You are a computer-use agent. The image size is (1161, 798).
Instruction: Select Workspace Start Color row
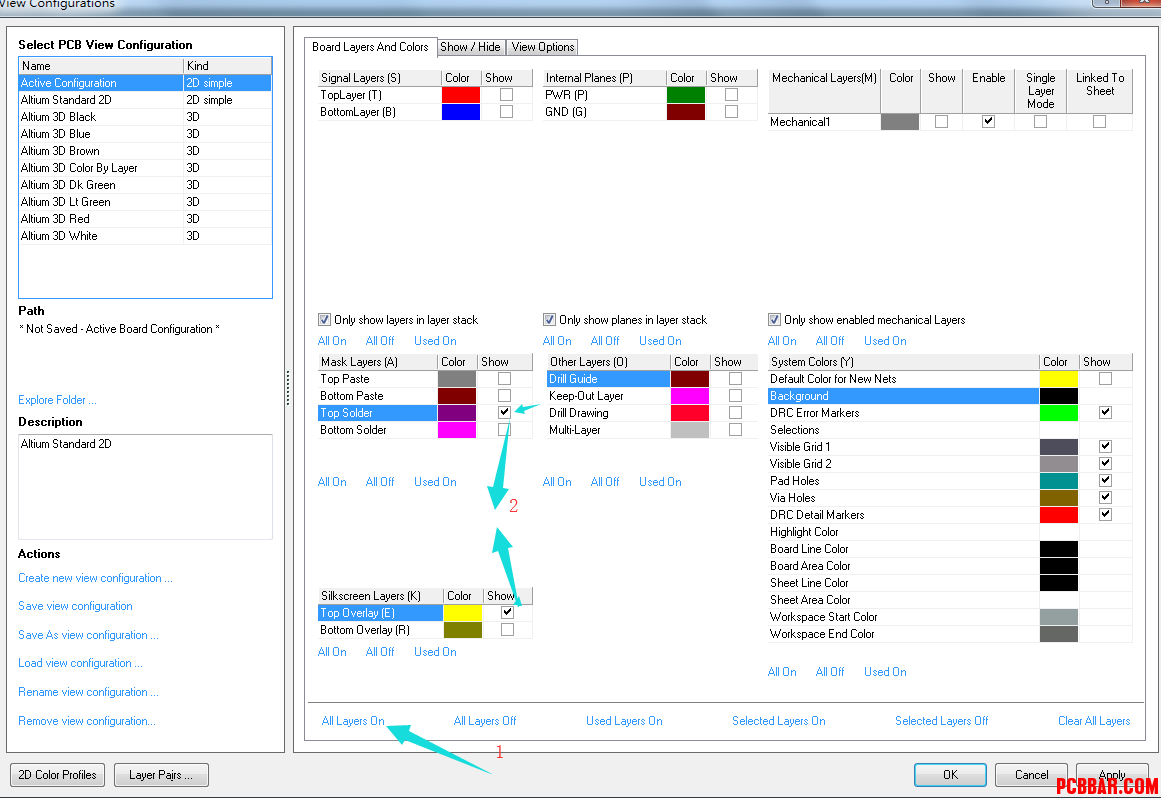pyautogui.click(x=950, y=617)
